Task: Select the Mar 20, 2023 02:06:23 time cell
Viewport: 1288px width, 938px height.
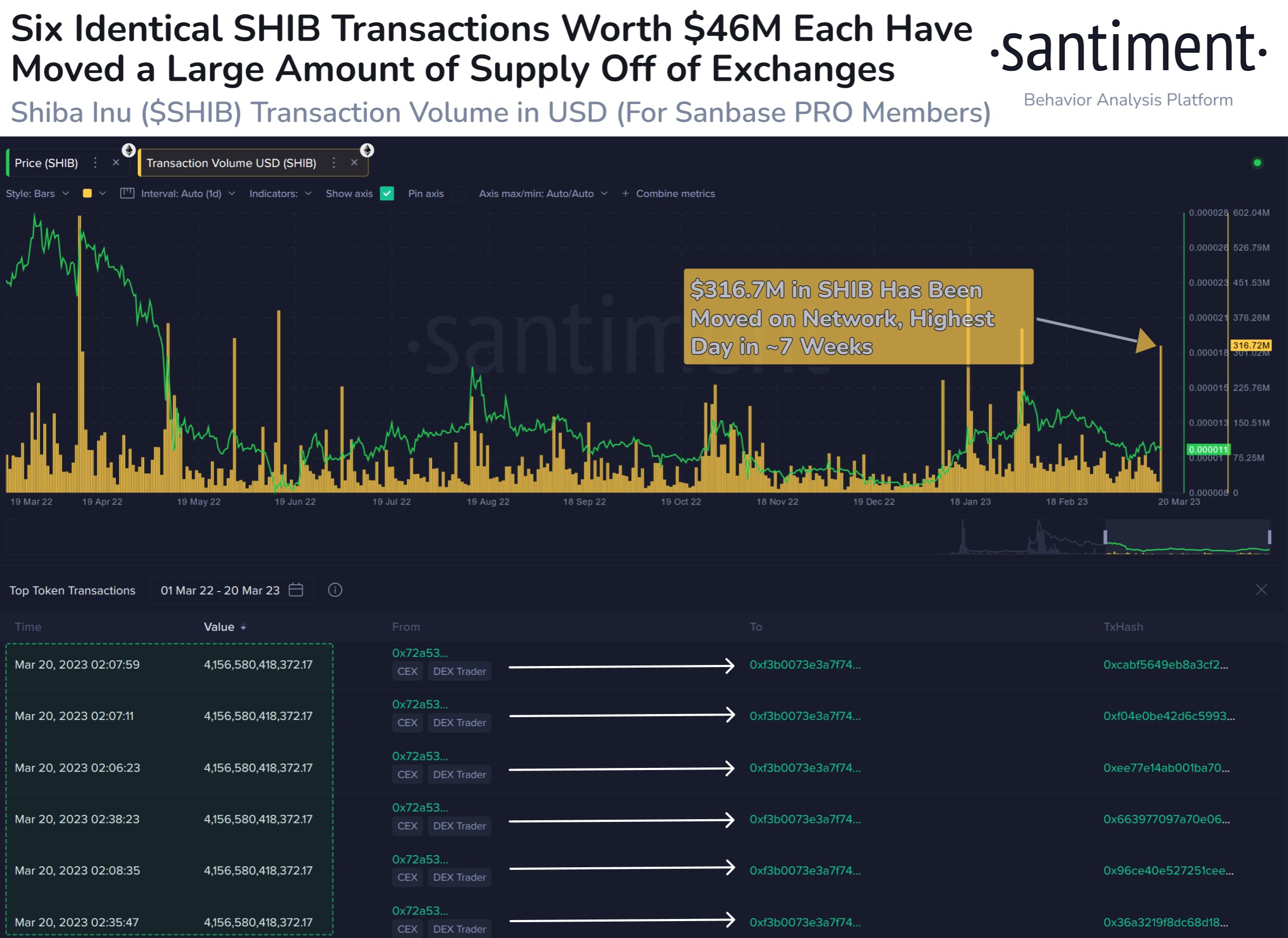Action: click(x=77, y=767)
